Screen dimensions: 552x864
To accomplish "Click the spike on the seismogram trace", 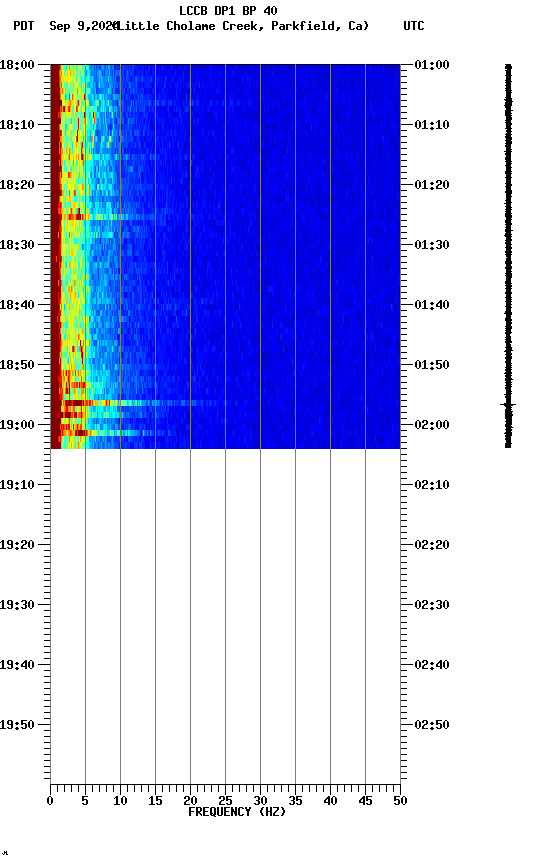I will [508, 404].
